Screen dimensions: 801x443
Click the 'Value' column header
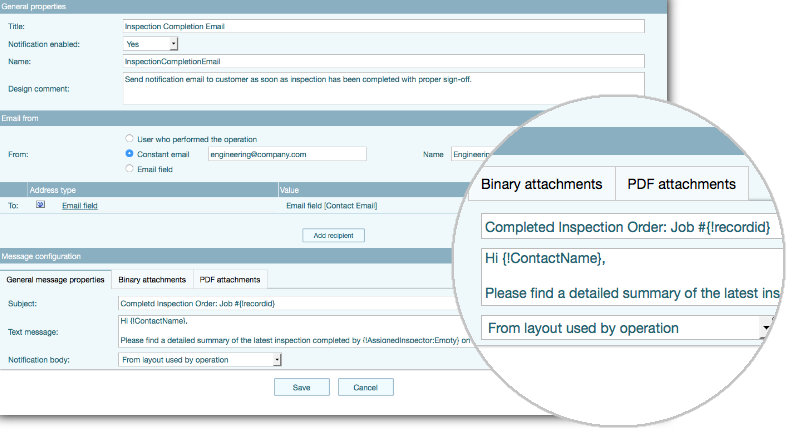pos(289,190)
